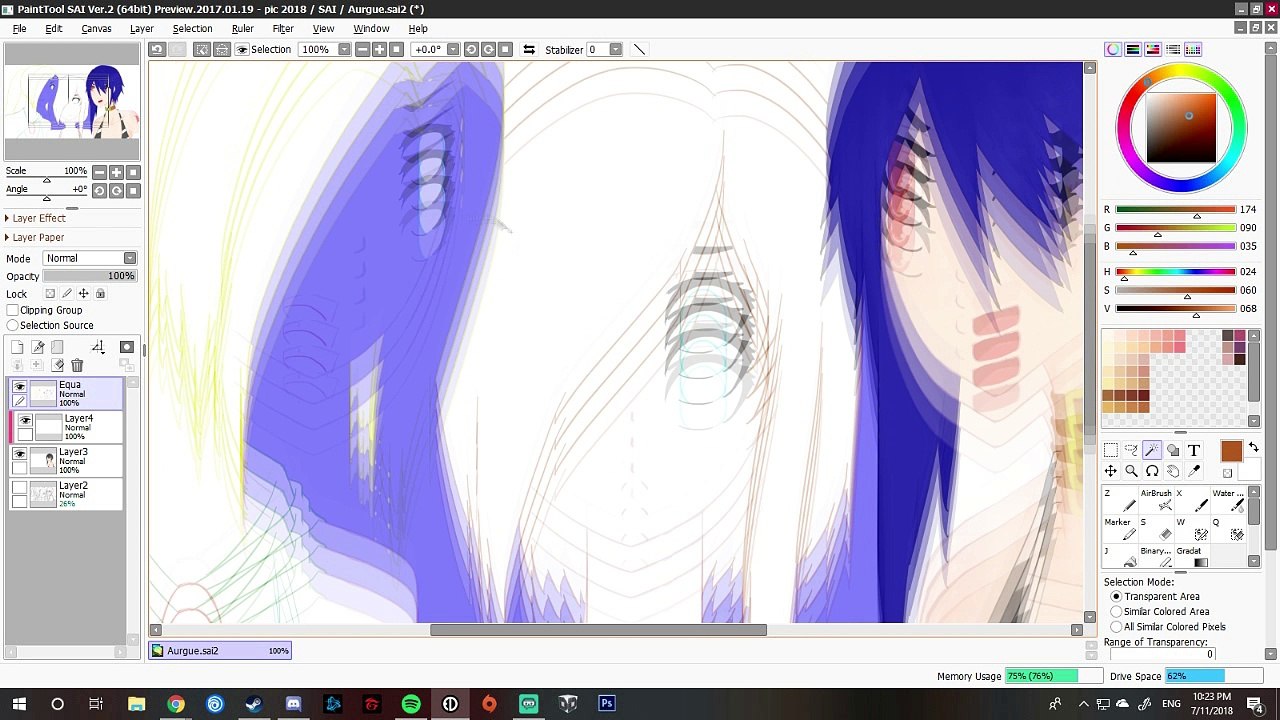
Task: Open the zoom percentage dropdown
Action: (344, 49)
